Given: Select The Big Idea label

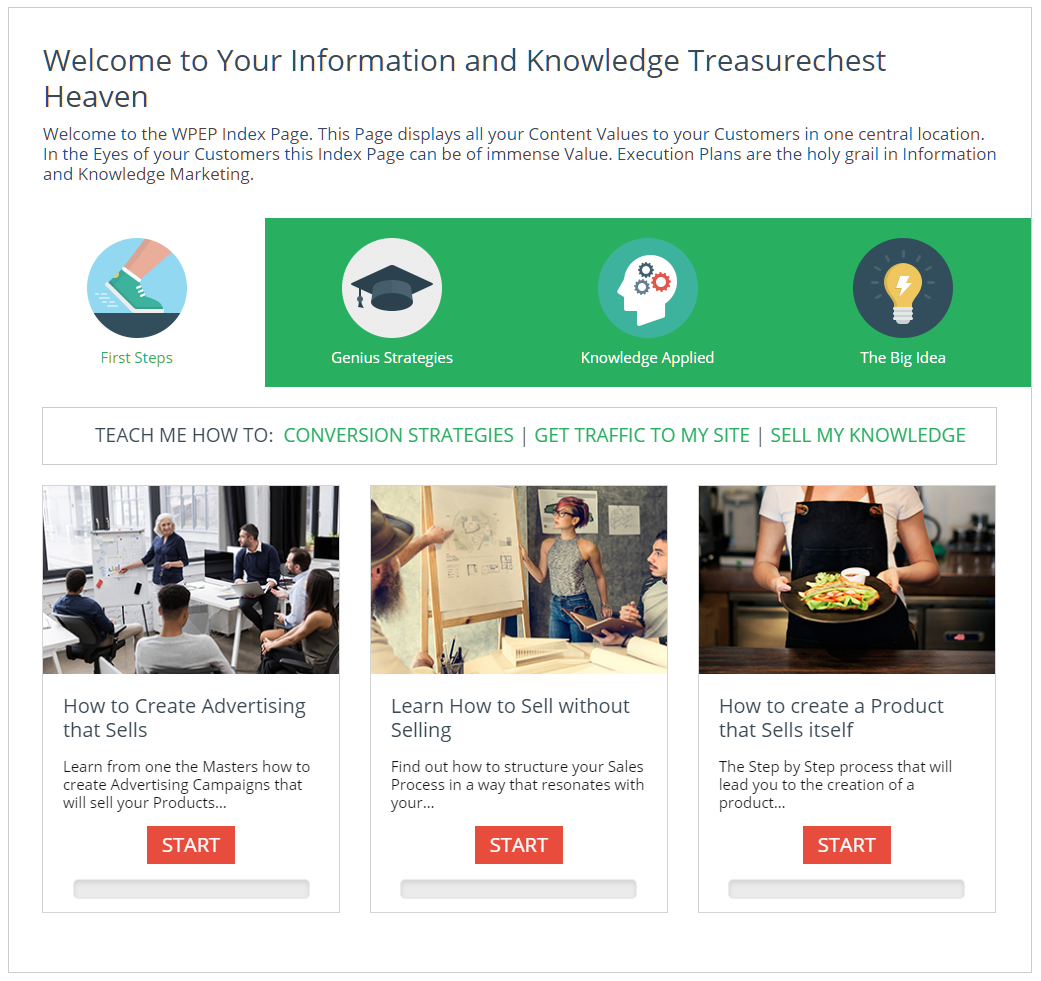Looking at the screenshot, I should point(902,358).
